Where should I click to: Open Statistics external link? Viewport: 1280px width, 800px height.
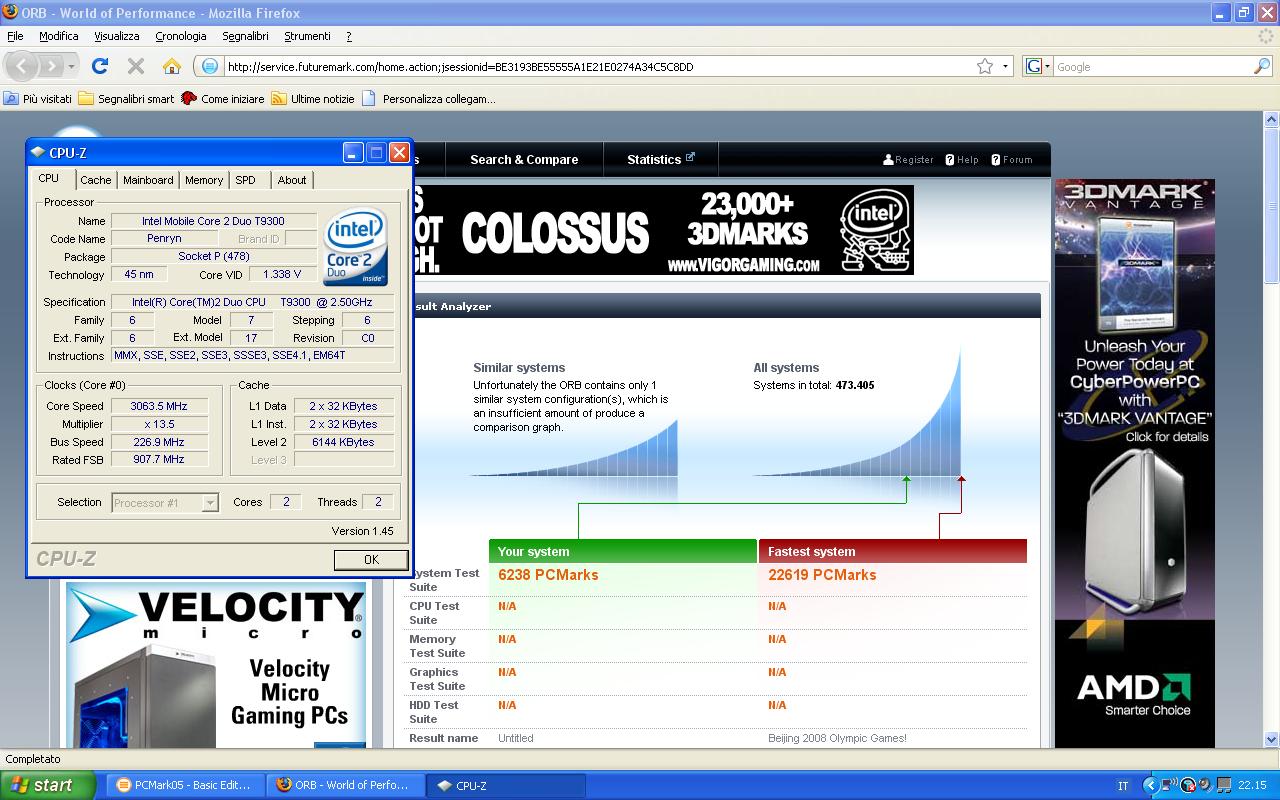click(x=661, y=159)
